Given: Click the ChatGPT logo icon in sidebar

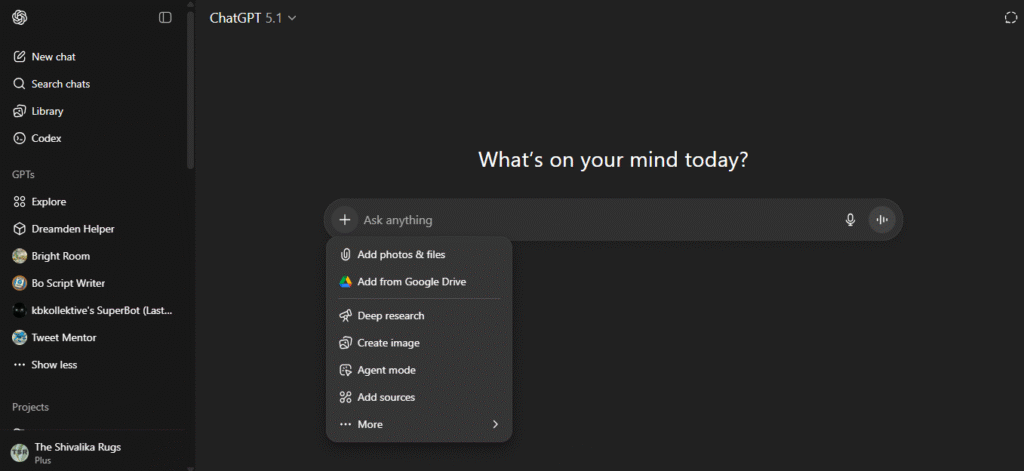Looking at the screenshot, I should [x=20, y=18].
